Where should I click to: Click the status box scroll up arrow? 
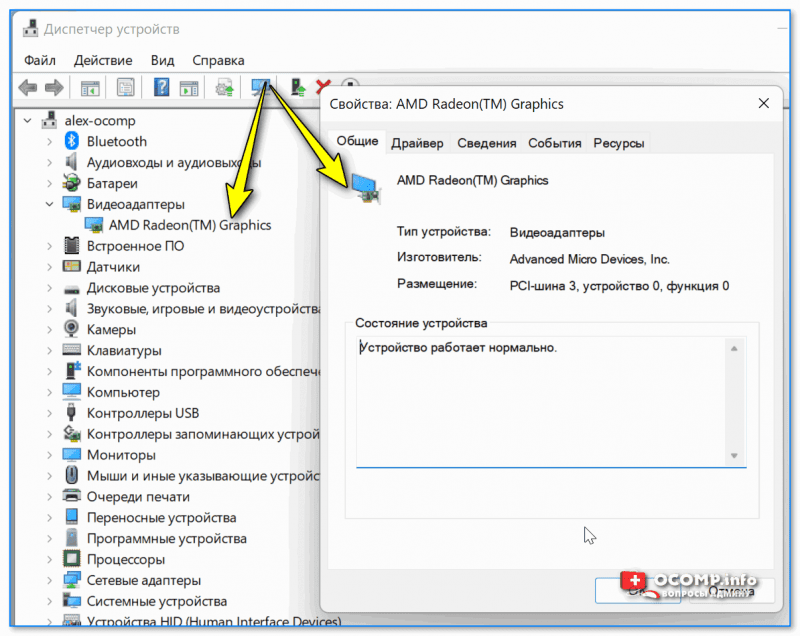[x=734, y=348]
